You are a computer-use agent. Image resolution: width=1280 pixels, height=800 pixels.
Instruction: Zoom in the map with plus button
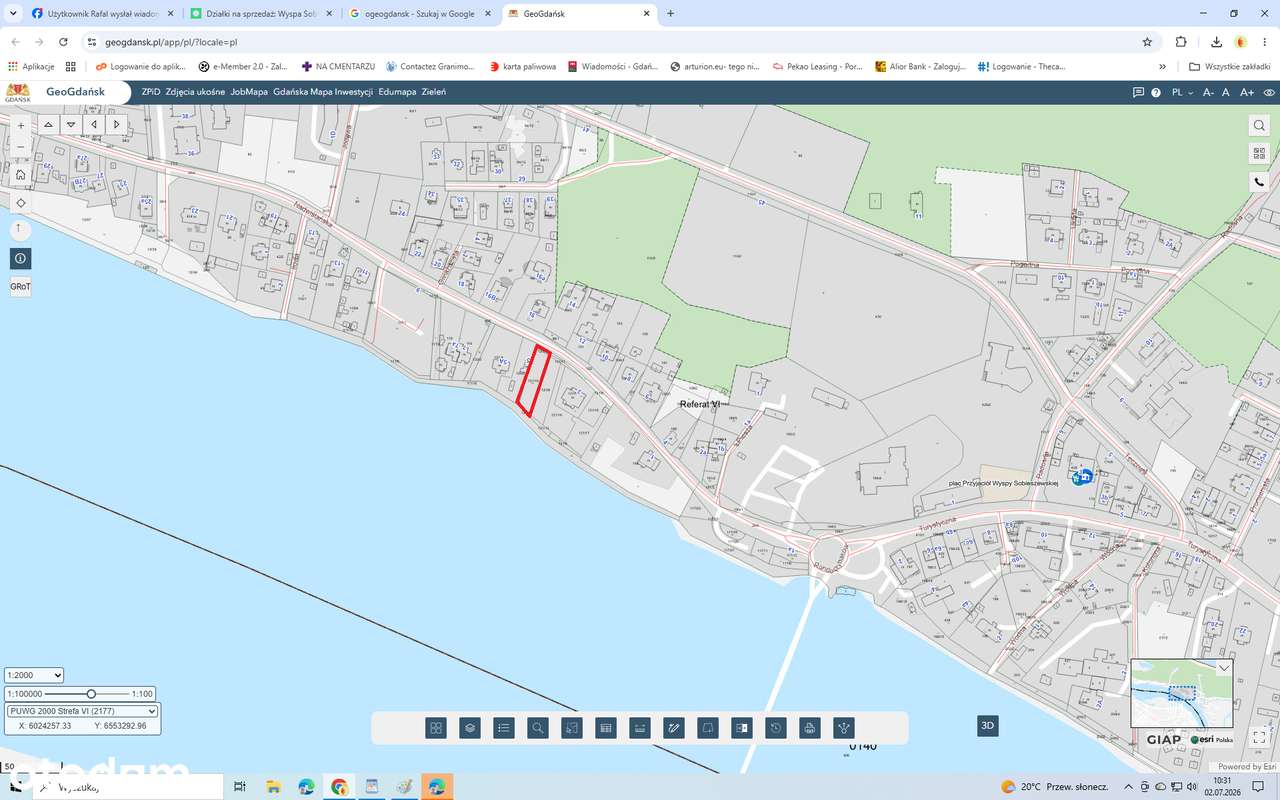(x=21, y=126)
